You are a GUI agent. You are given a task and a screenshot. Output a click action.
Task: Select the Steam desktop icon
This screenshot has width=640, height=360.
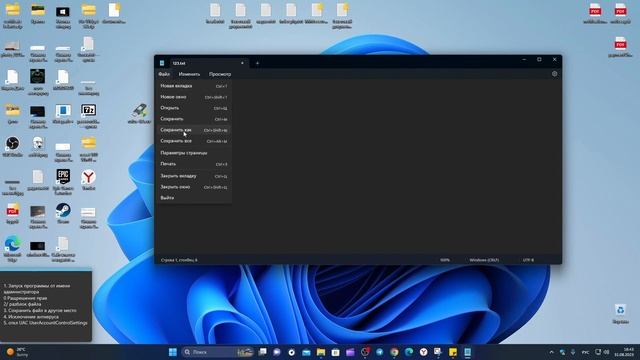[63, 213]
